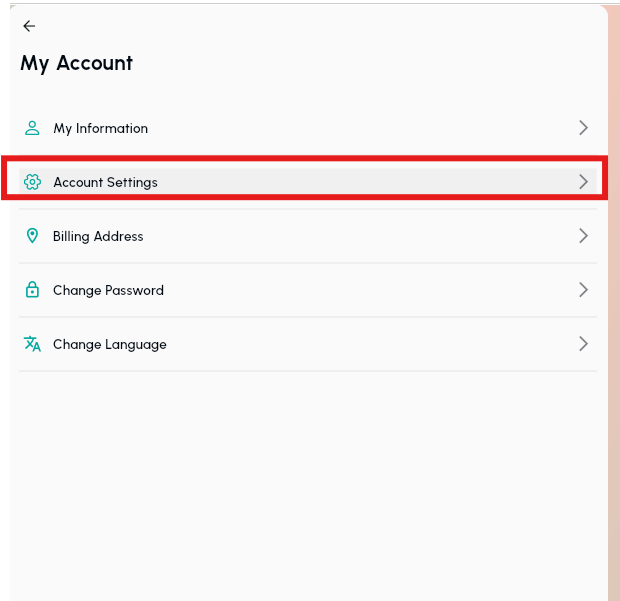Click the Change Password text label
The height and width of the screenshot is (601, 620).
click(108, 290)
